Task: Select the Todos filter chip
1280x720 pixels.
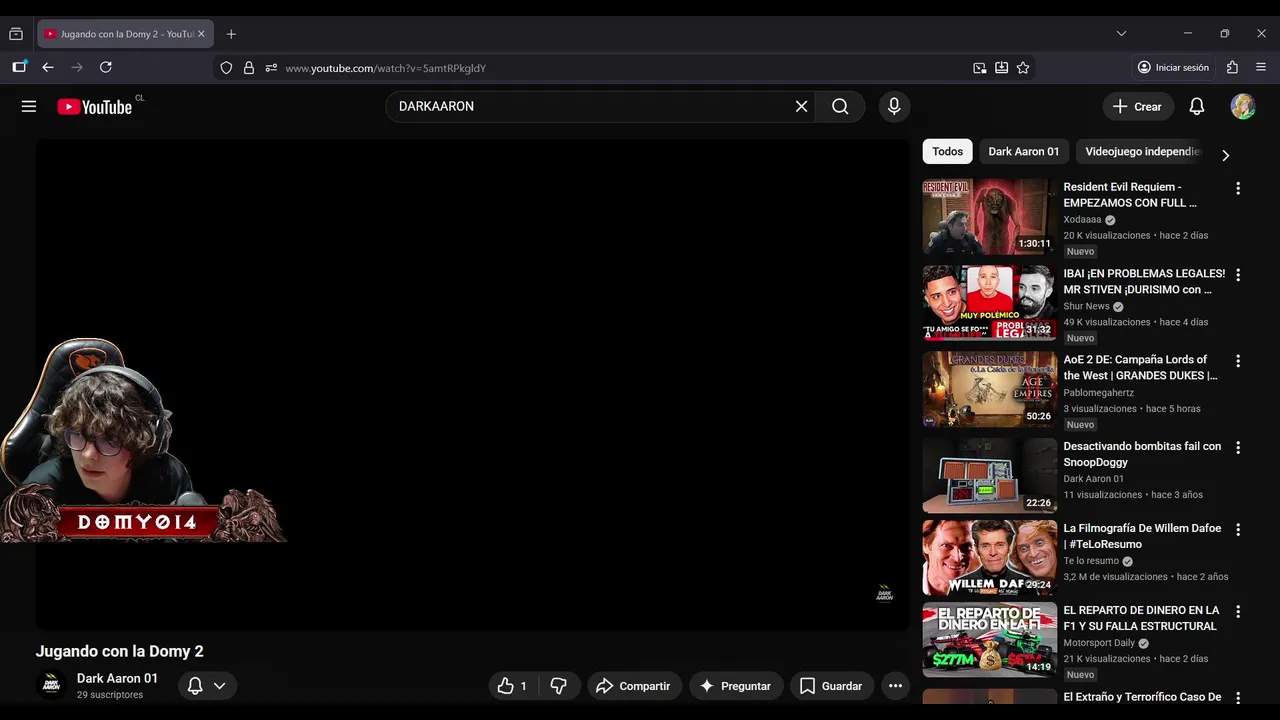Action: [x=947, y=152]
